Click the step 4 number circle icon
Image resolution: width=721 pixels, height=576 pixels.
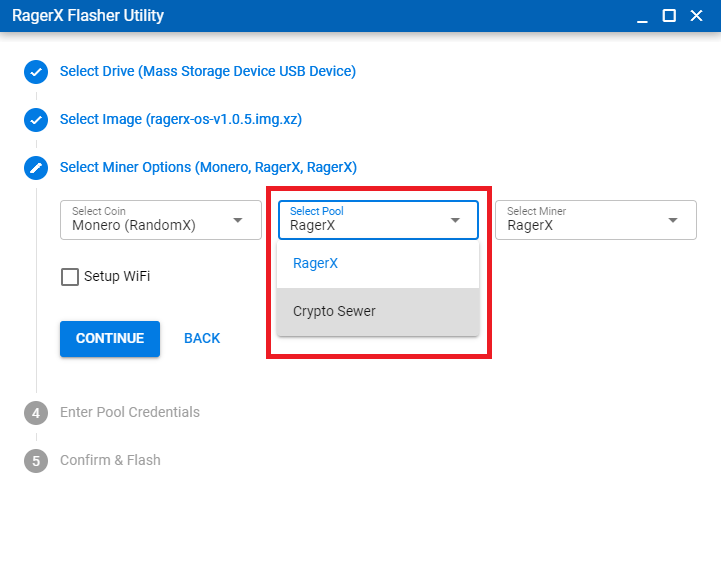[36, 413]
